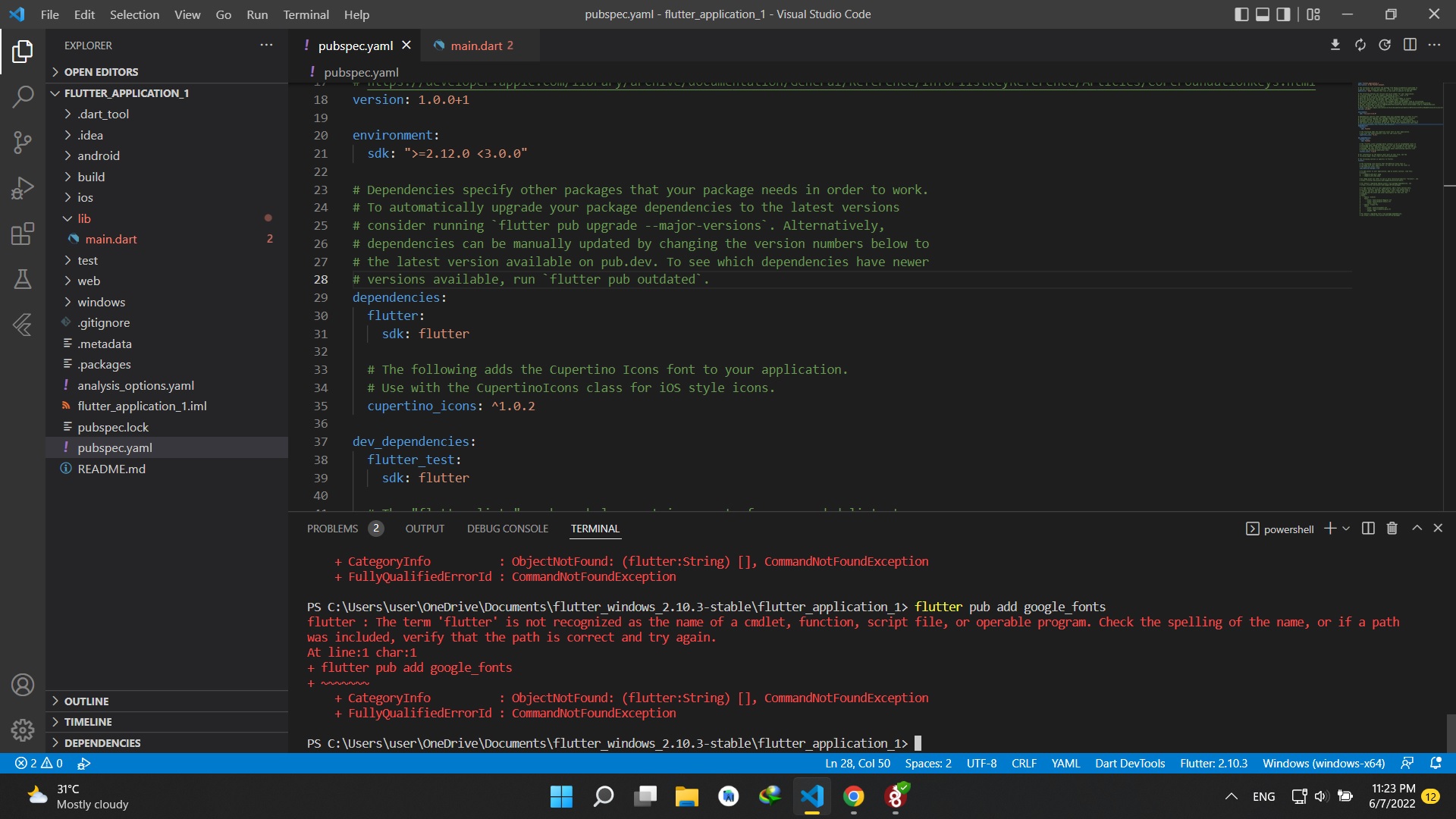Expand the windows folder

[167, 302]
